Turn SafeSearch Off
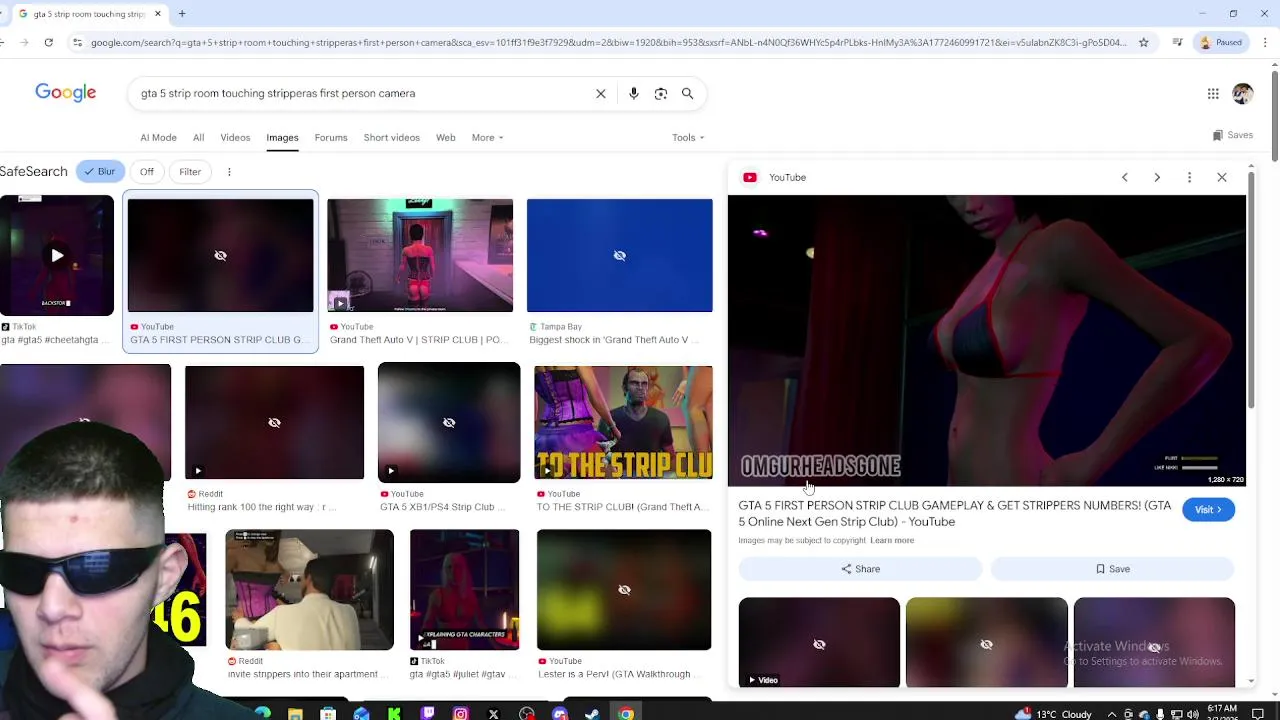Viewport: 1280px width, 720px height. click(147, 172)
